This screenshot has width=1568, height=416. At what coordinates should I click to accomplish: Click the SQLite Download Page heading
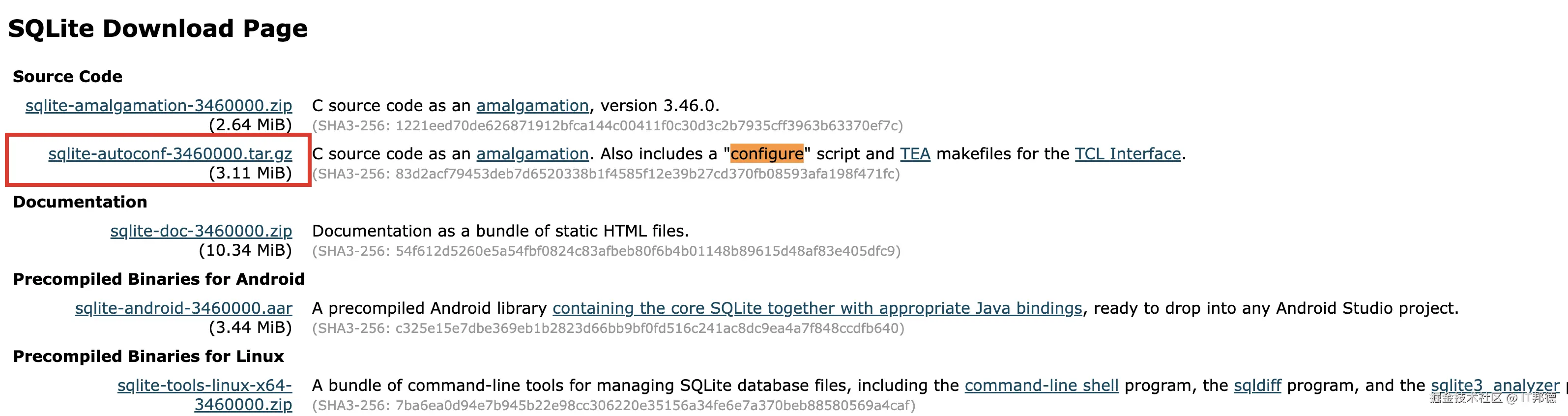(x=158, y=29)
